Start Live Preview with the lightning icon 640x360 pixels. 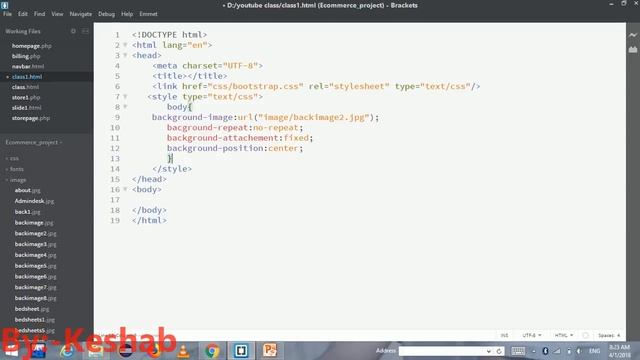point(633,35)
